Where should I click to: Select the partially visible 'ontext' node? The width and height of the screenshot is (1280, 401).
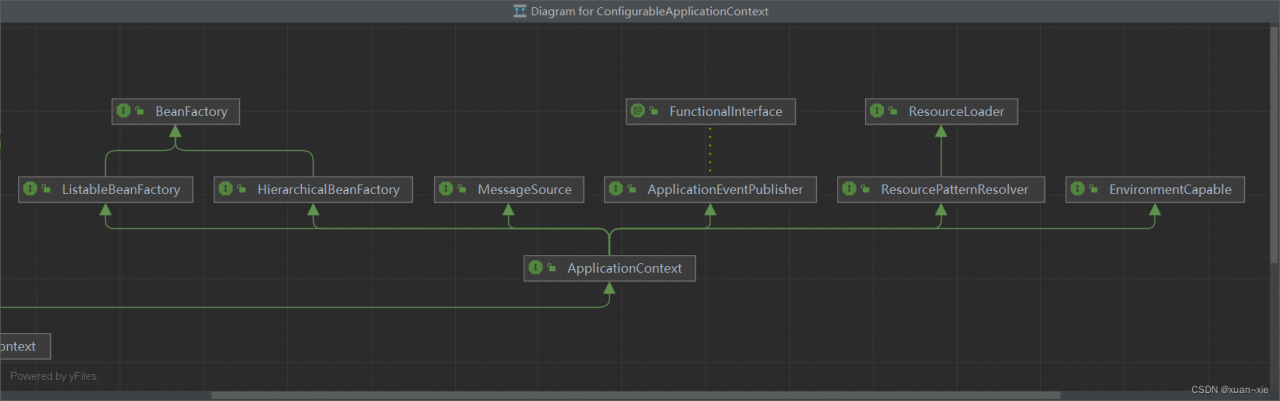24,347
